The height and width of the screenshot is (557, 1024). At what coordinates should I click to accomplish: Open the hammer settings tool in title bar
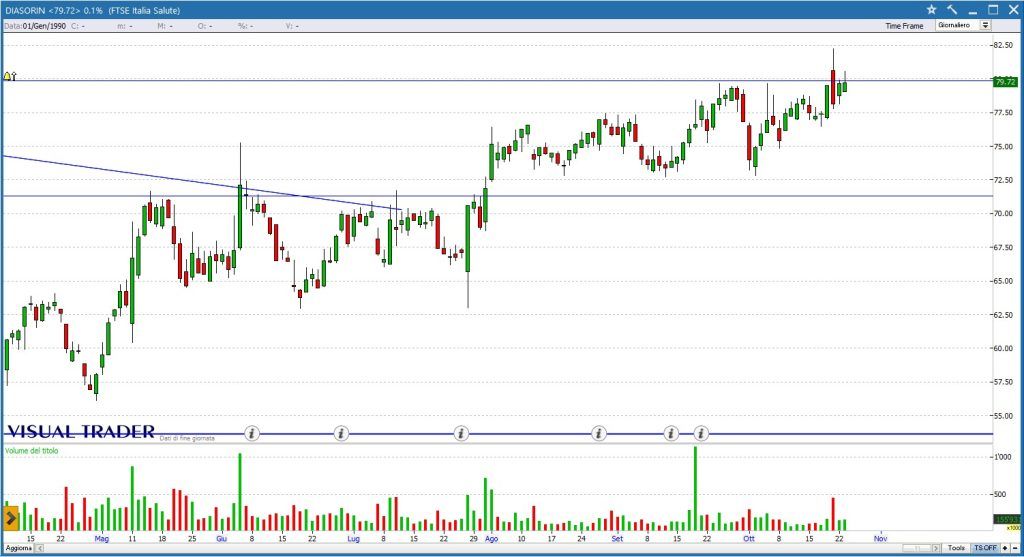click(952, 10)
